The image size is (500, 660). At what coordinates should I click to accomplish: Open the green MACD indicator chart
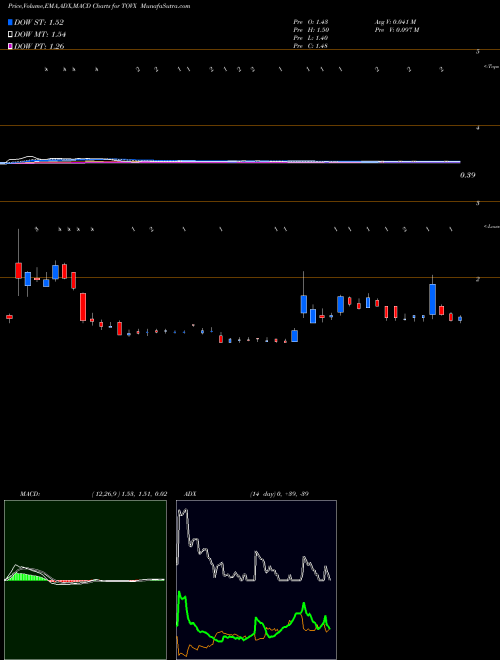[x=85, y=580]
